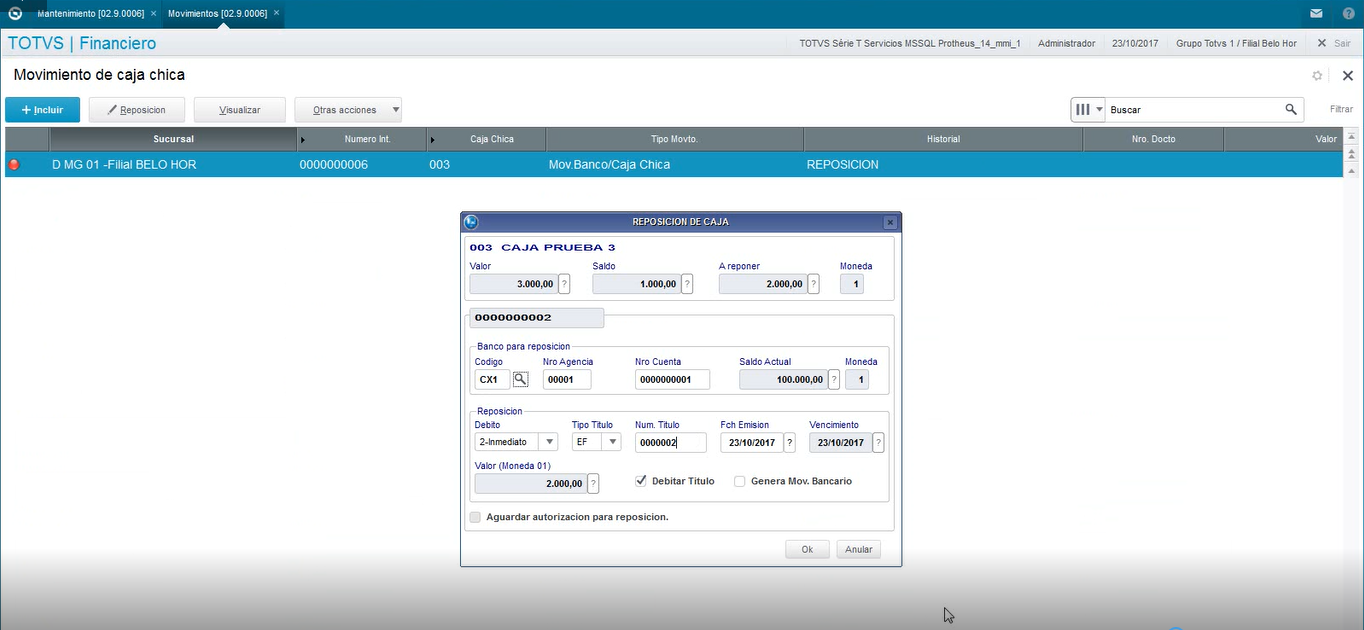This screenshot has height=630, width=1364.
Task: Enable the Genera Mov. Bancario checkbox
Action: 740,481
